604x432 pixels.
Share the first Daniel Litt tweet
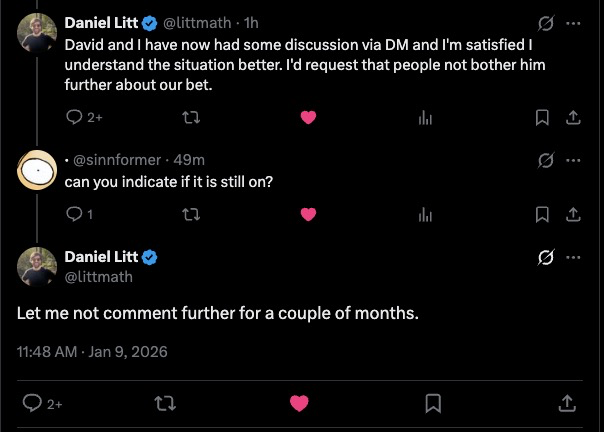(573, 117)
